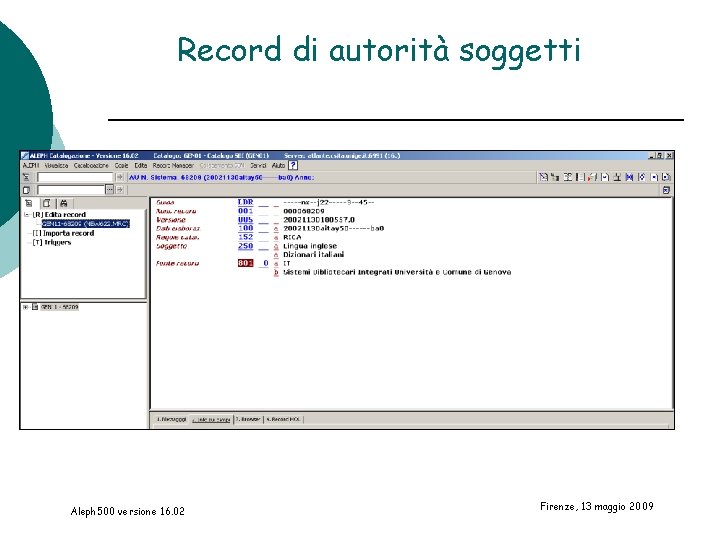Select the document tab icon in left pane
Screen dimensions: 720x540
point(46,203)
